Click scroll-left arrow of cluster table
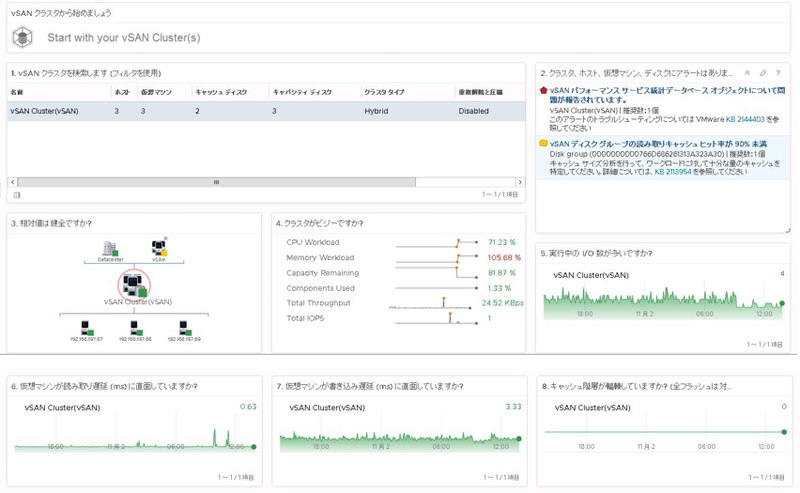 click(x=13, y=182)
